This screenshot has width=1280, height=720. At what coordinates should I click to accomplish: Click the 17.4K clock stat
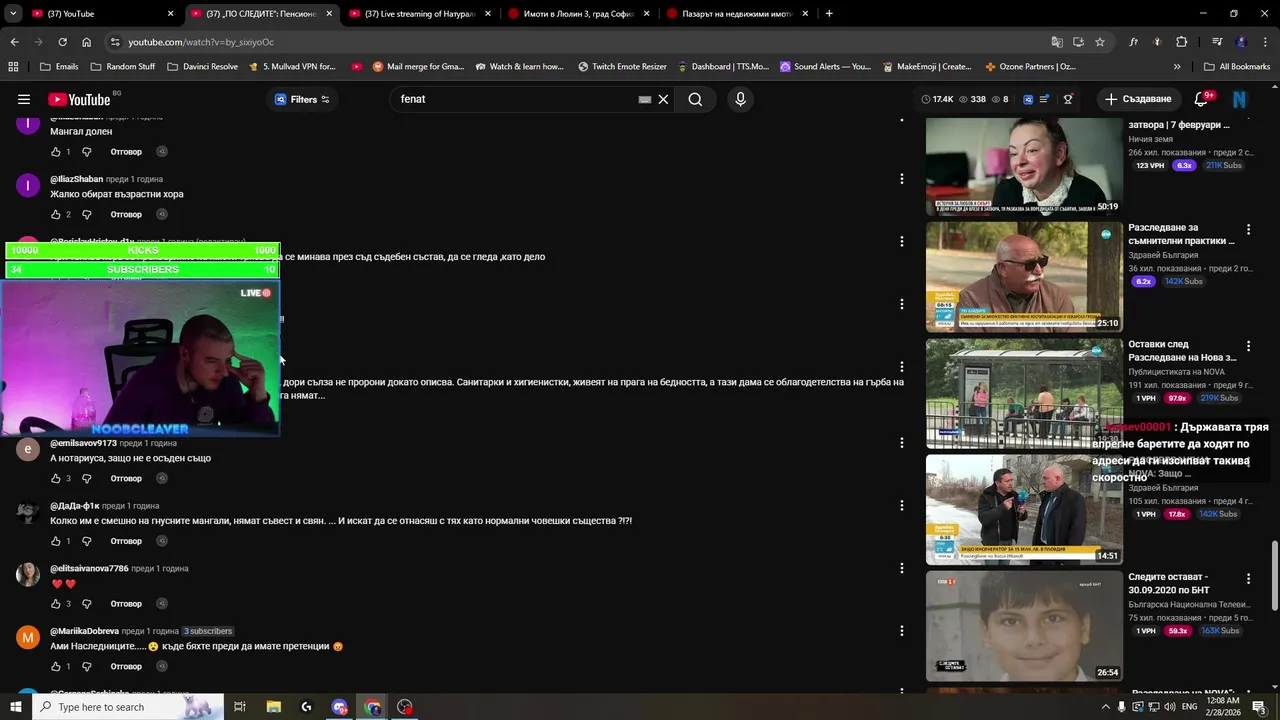(x=937, y=99)
